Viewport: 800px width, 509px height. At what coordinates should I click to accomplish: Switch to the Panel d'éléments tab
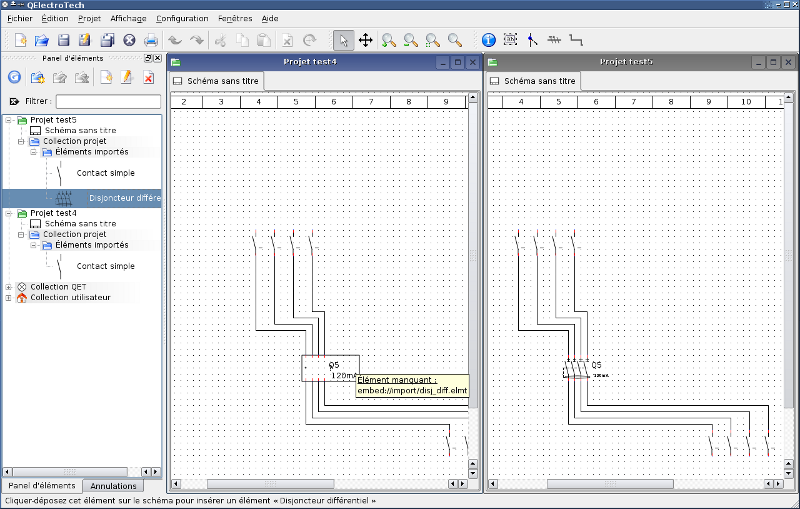tap(42, 486)
